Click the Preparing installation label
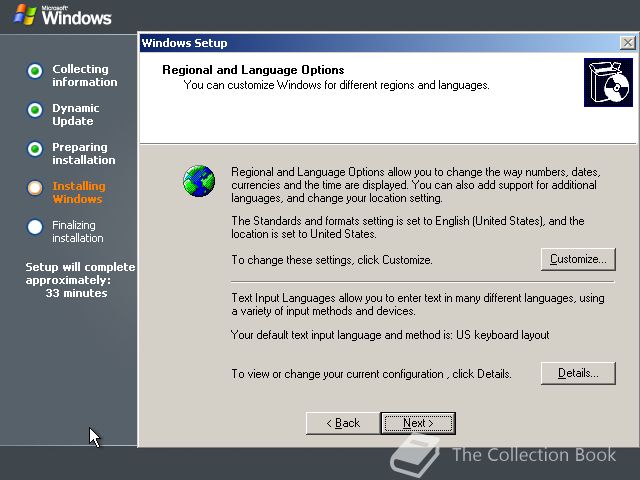Screen dimensions: 640x480 click(84, 153)
